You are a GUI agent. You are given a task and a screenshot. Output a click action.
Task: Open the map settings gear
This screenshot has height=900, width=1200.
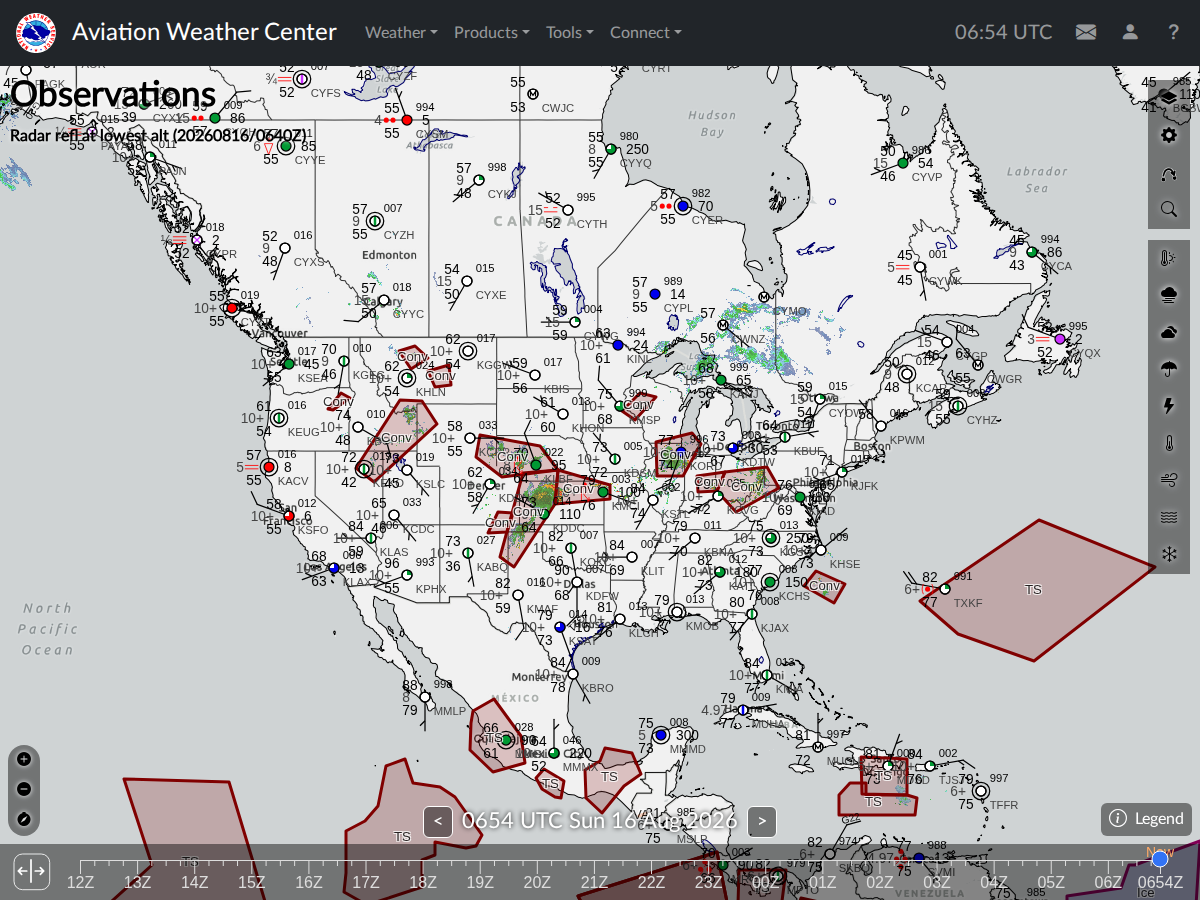coord(1168,135)
